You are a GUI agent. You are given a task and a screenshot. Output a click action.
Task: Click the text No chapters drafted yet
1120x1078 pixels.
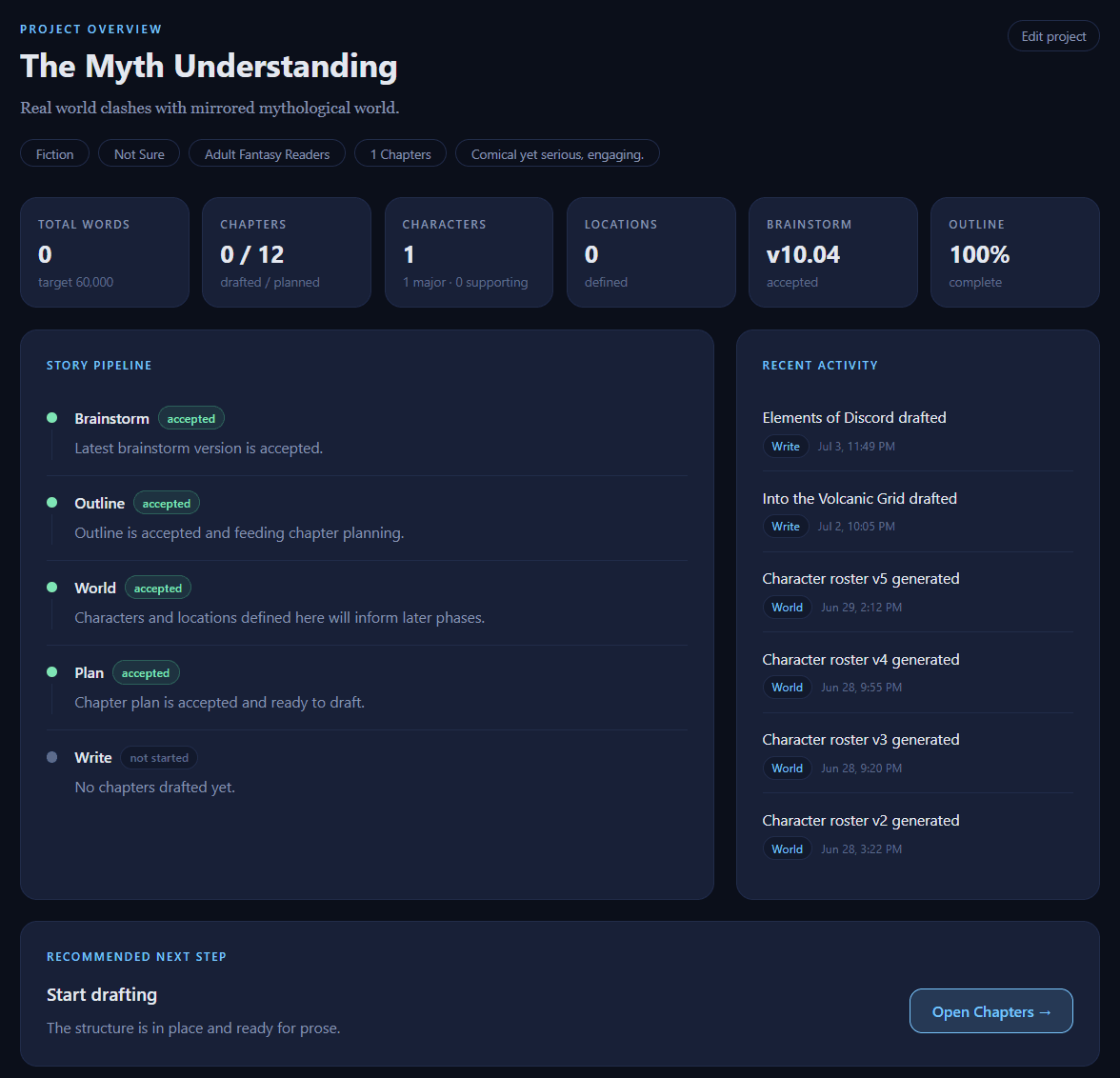155,787
